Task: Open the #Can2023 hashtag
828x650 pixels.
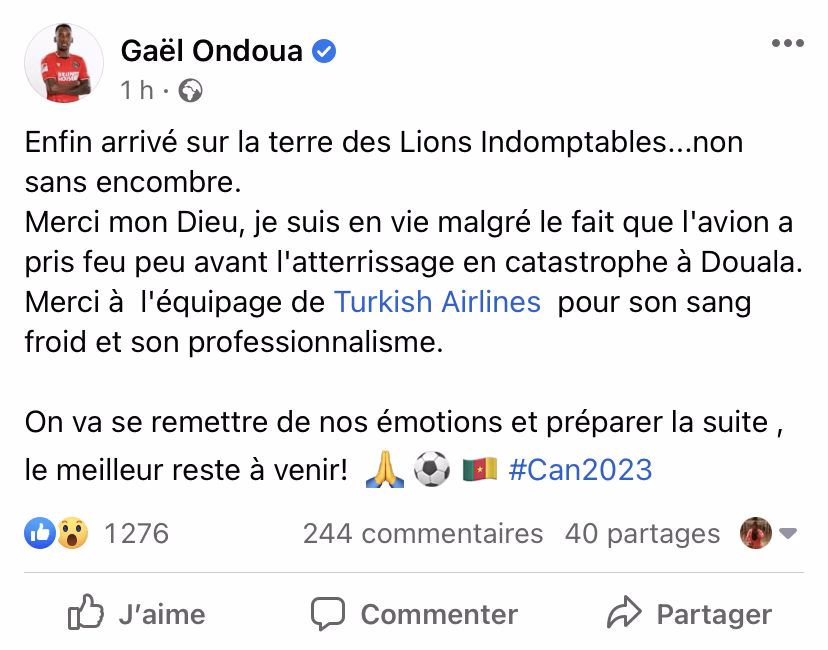Action: (x=580, y=469)
